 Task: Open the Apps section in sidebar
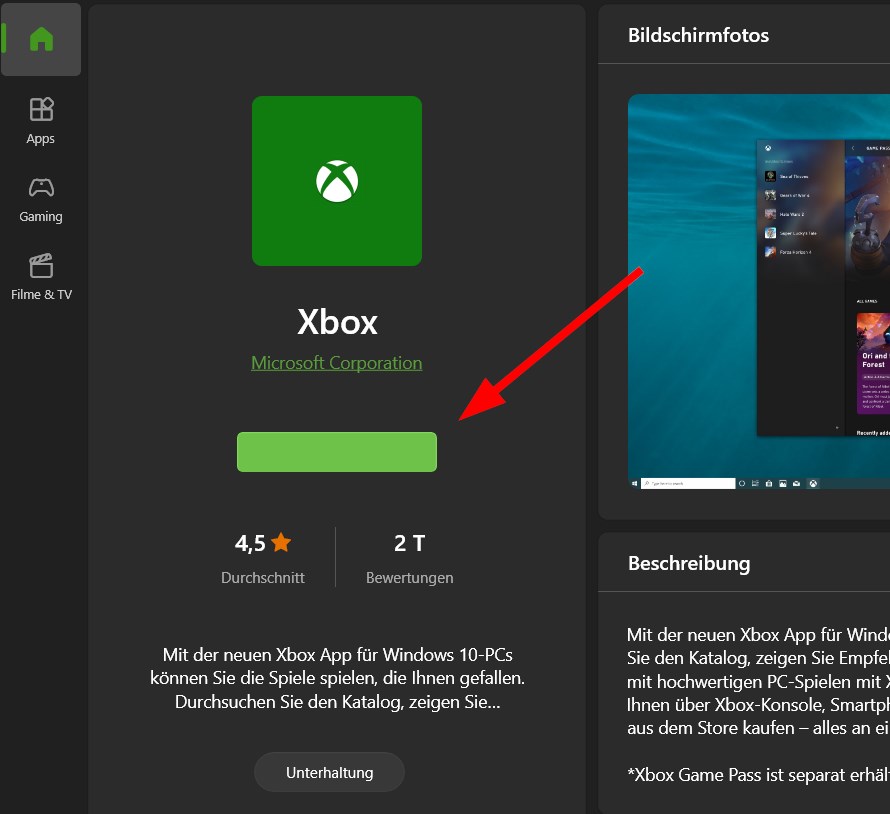(x=41, y=121)
